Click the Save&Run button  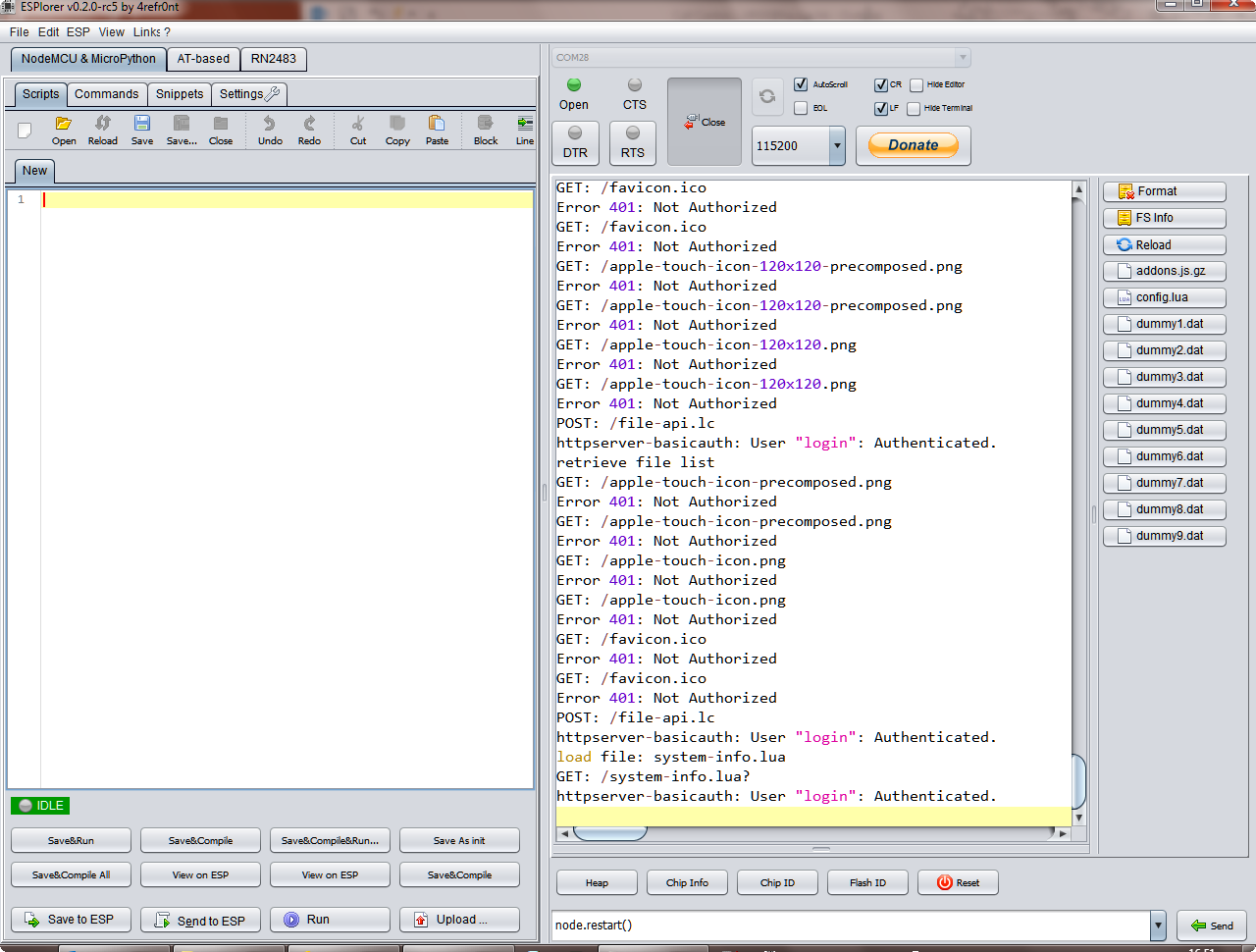(71, 840)
